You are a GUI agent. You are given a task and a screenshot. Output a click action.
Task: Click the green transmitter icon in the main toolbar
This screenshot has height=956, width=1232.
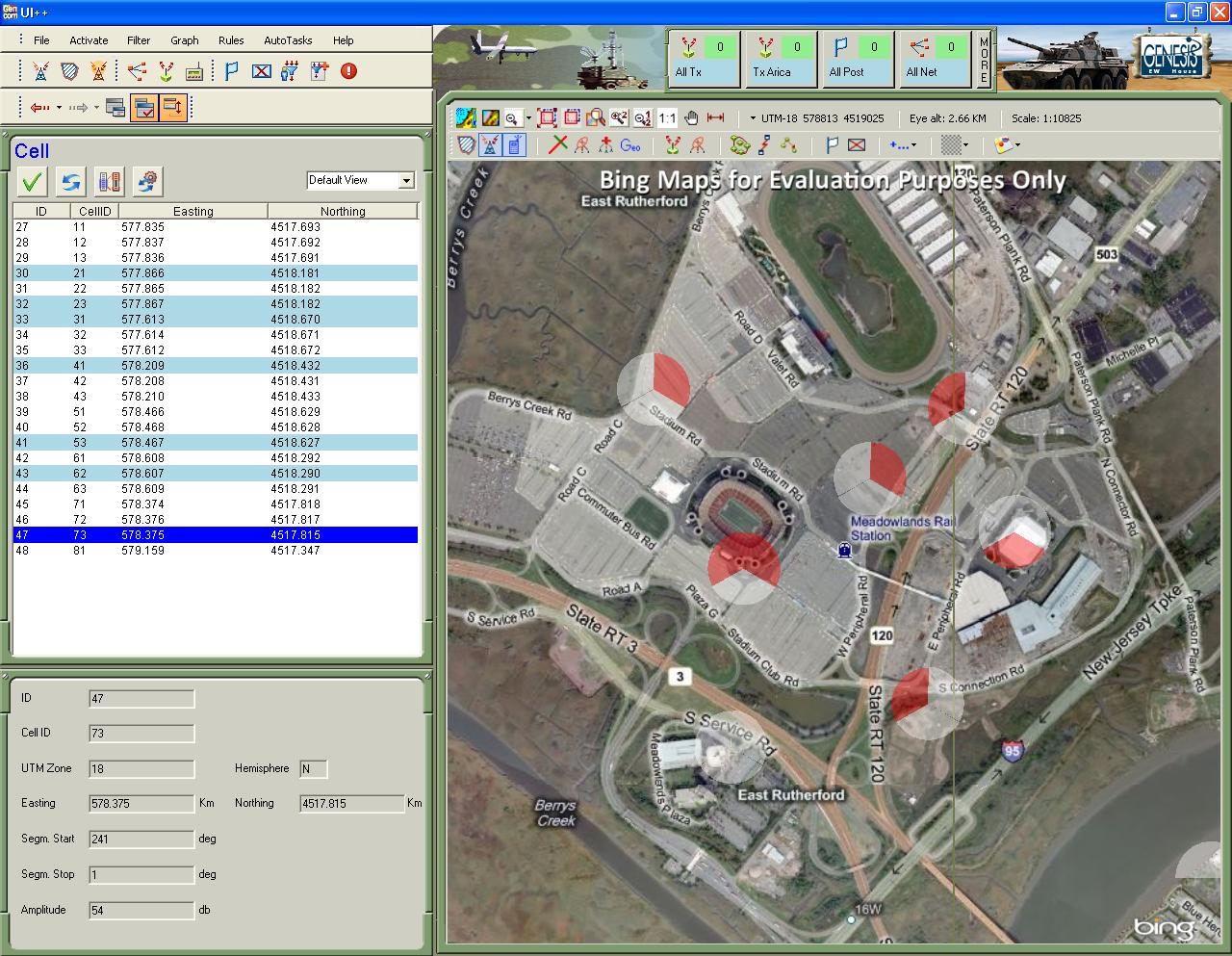point(166,71)
